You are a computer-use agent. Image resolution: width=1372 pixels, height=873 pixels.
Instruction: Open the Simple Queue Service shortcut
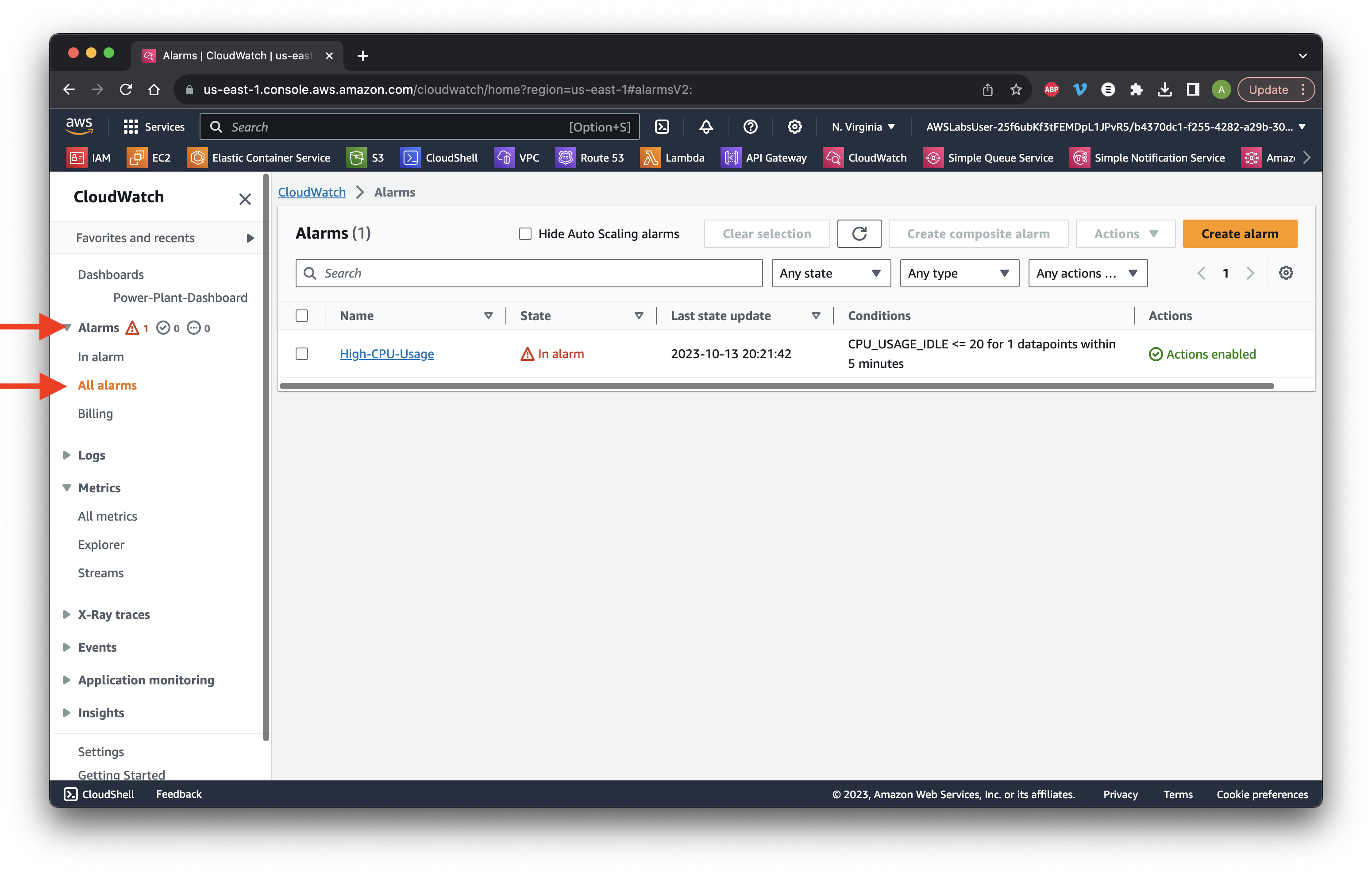(988, 158)
